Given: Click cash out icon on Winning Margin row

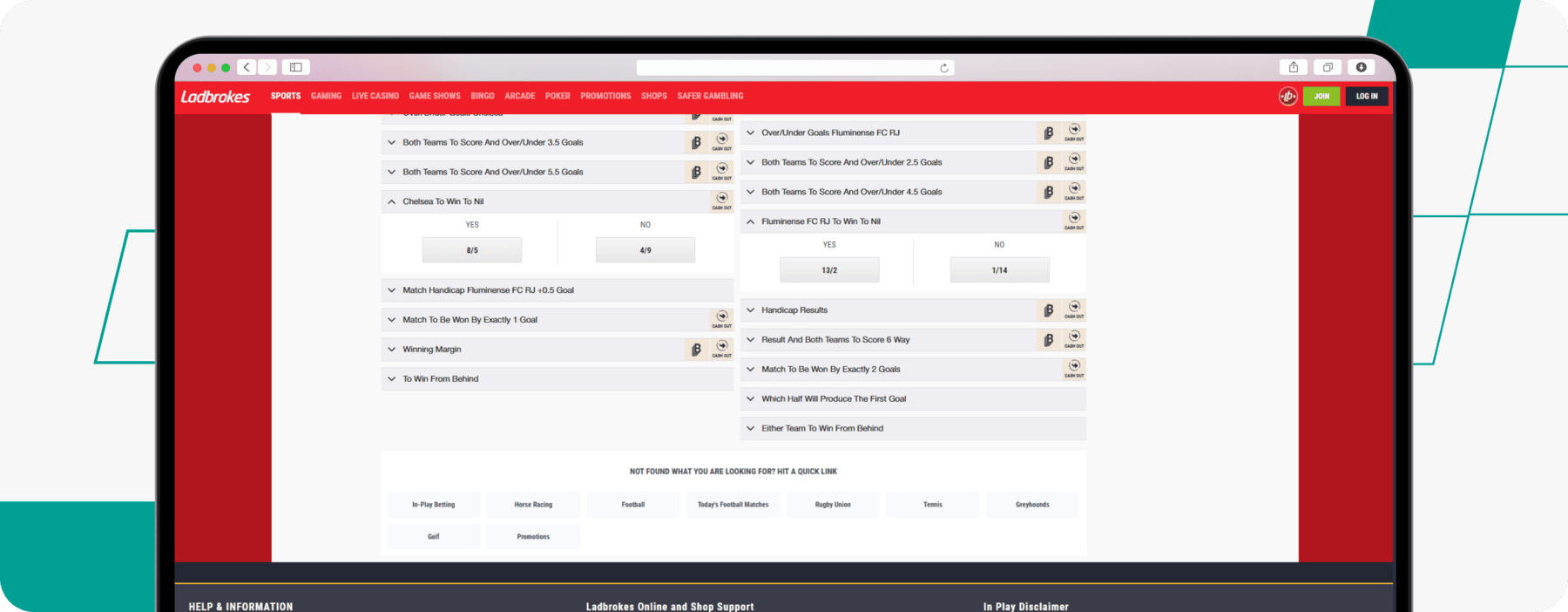Looking at the screenshot, I should coord(722,349).
